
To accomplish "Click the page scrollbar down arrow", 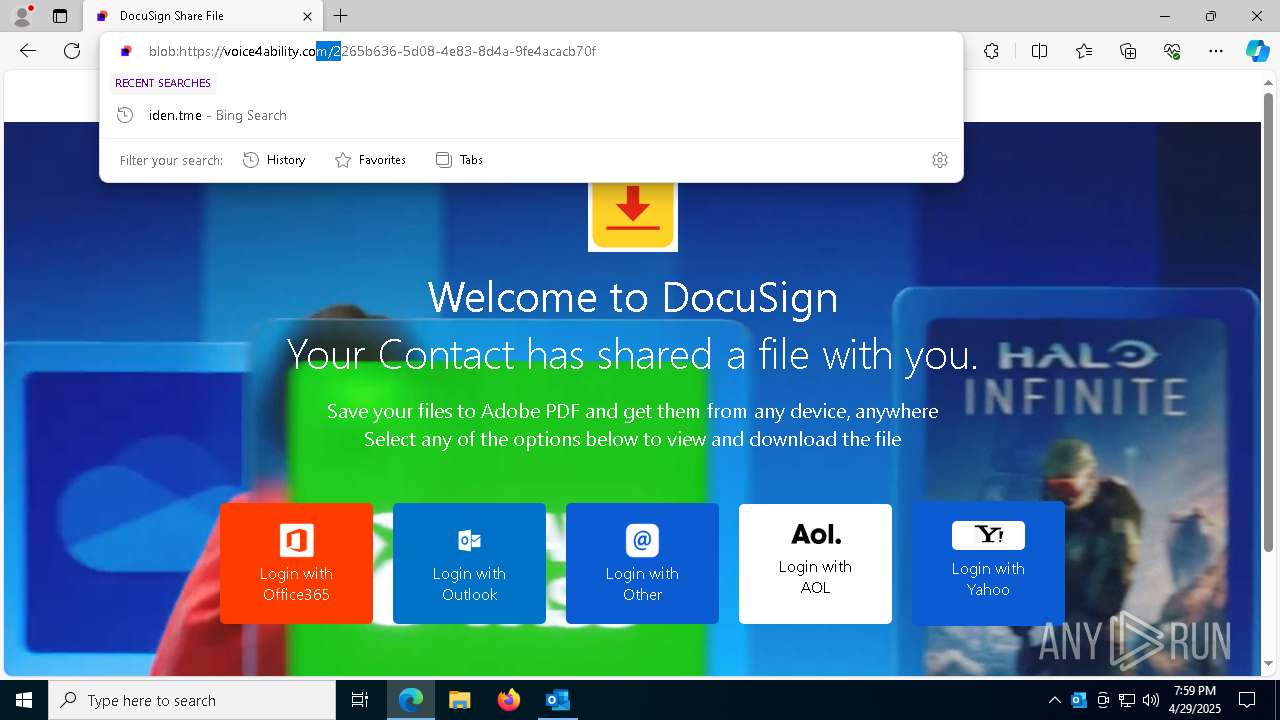I will 1268,664.
